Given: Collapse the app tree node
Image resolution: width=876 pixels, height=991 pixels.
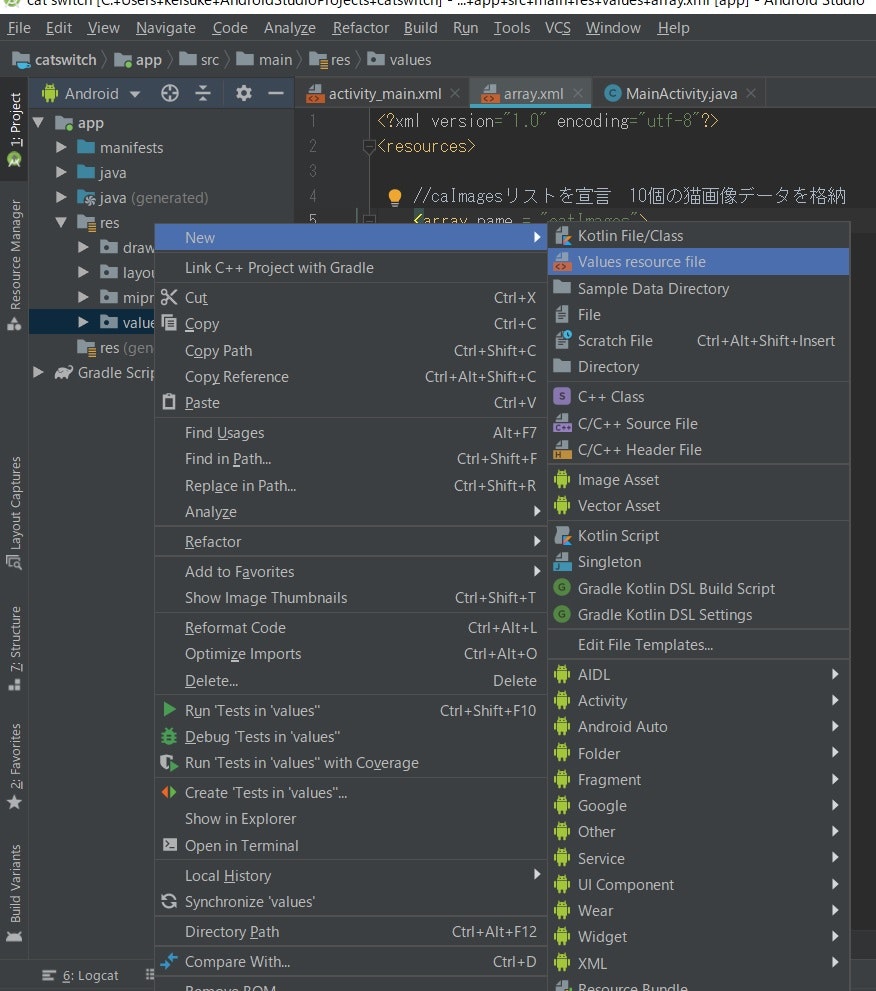Looking at the screenshot, I should 39,123.
